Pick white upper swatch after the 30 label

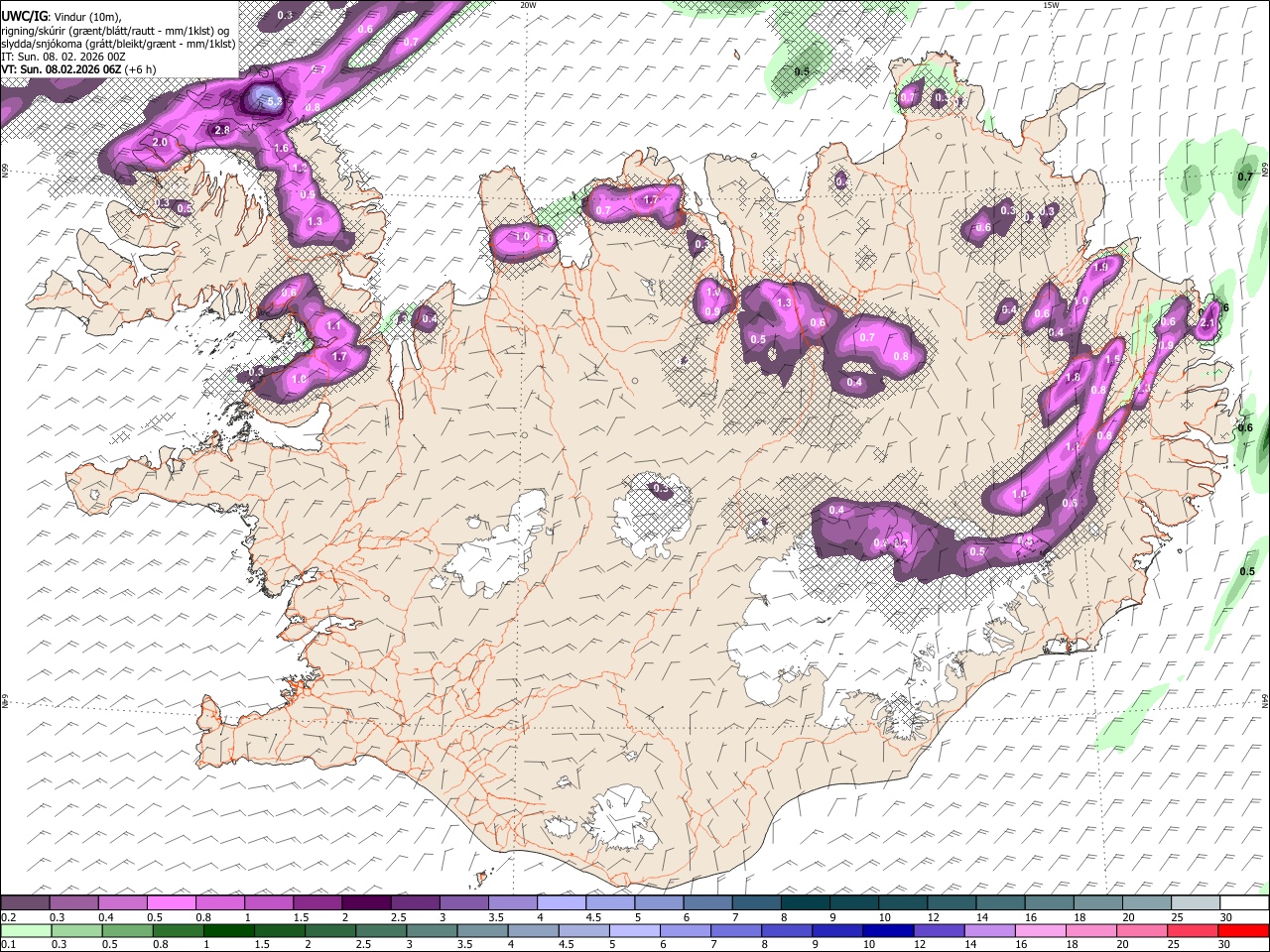click(x=1244, y=902)
